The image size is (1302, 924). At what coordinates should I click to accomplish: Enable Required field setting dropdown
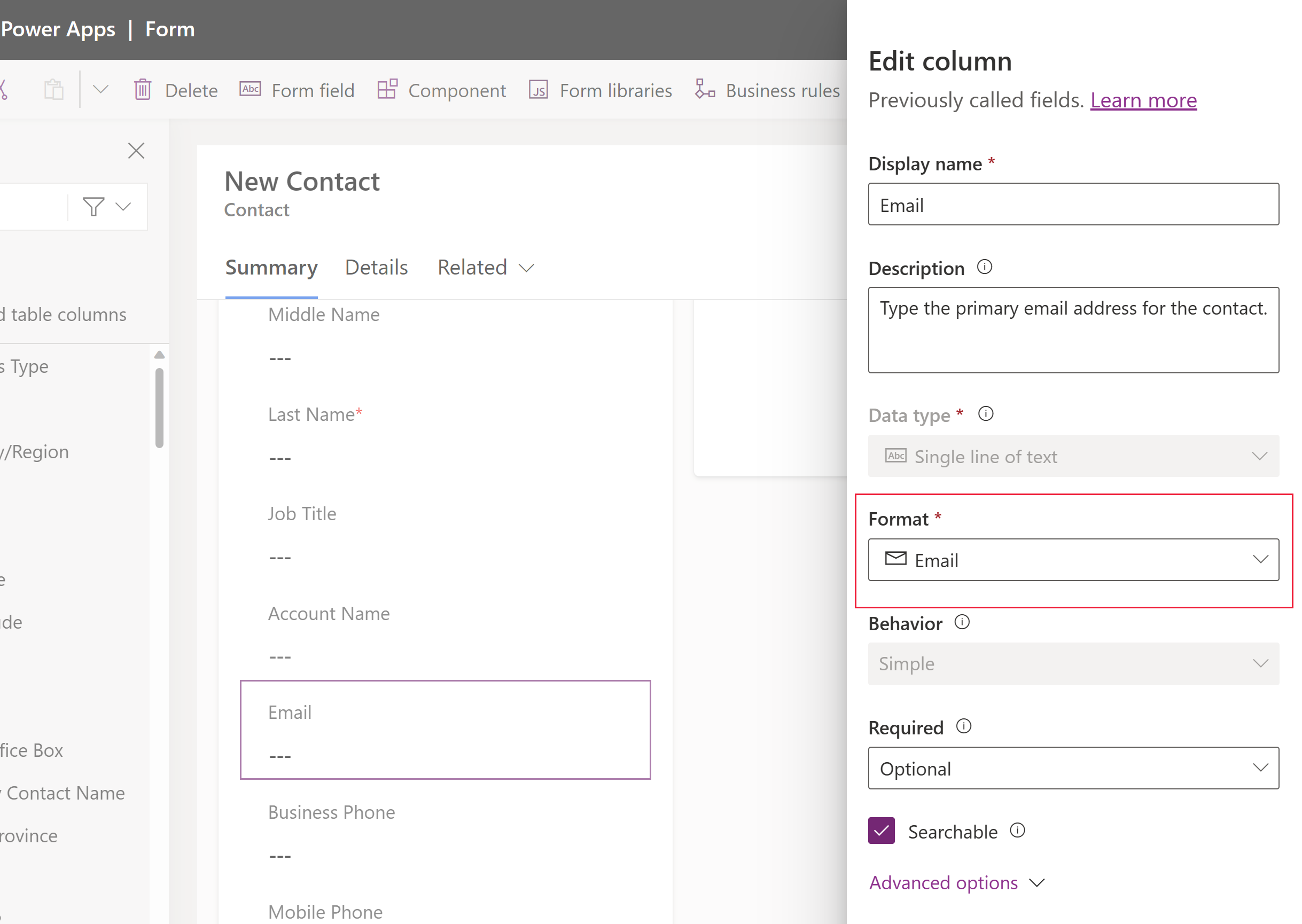click(1074, 769)
